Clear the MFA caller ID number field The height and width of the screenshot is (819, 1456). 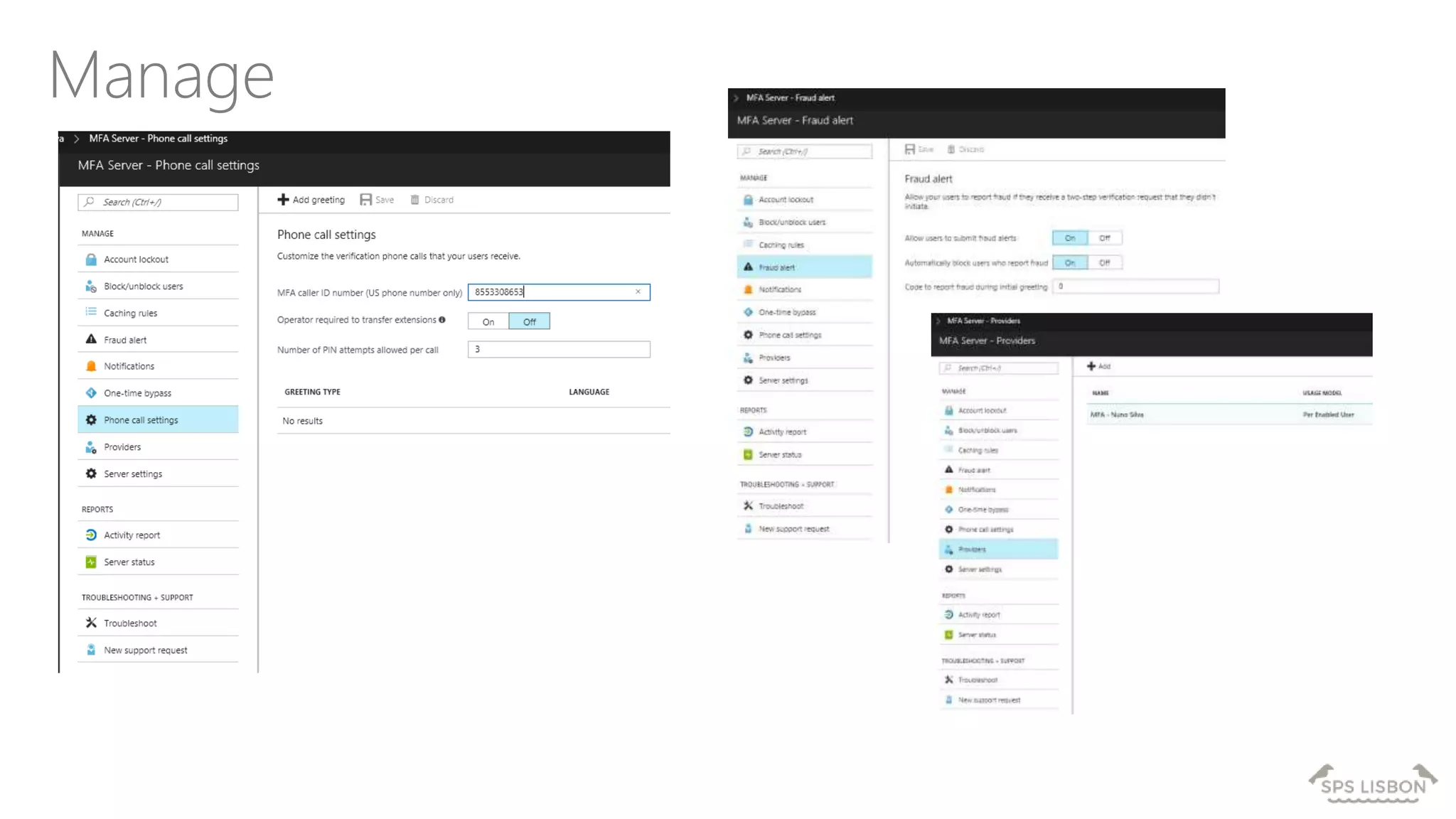click(x=638, y=291)
